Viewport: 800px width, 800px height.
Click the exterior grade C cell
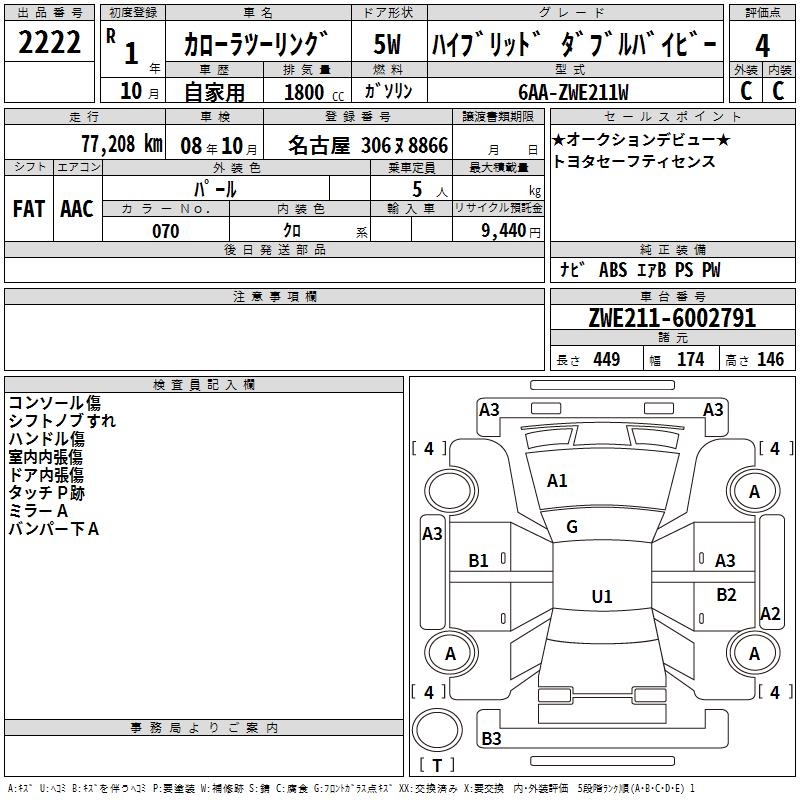(x=746, y=91)
